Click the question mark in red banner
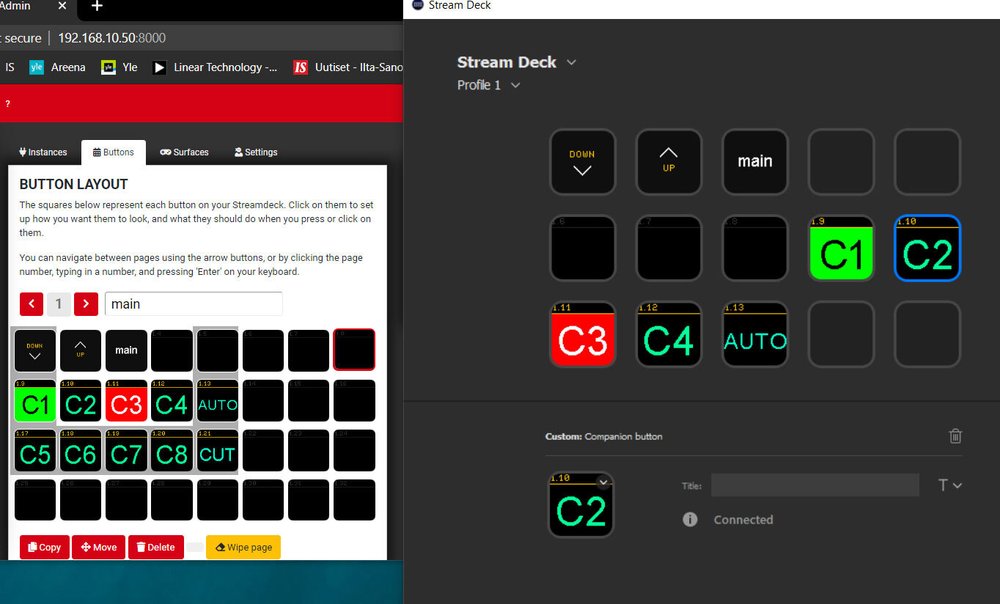 click(x=8, y=103)
